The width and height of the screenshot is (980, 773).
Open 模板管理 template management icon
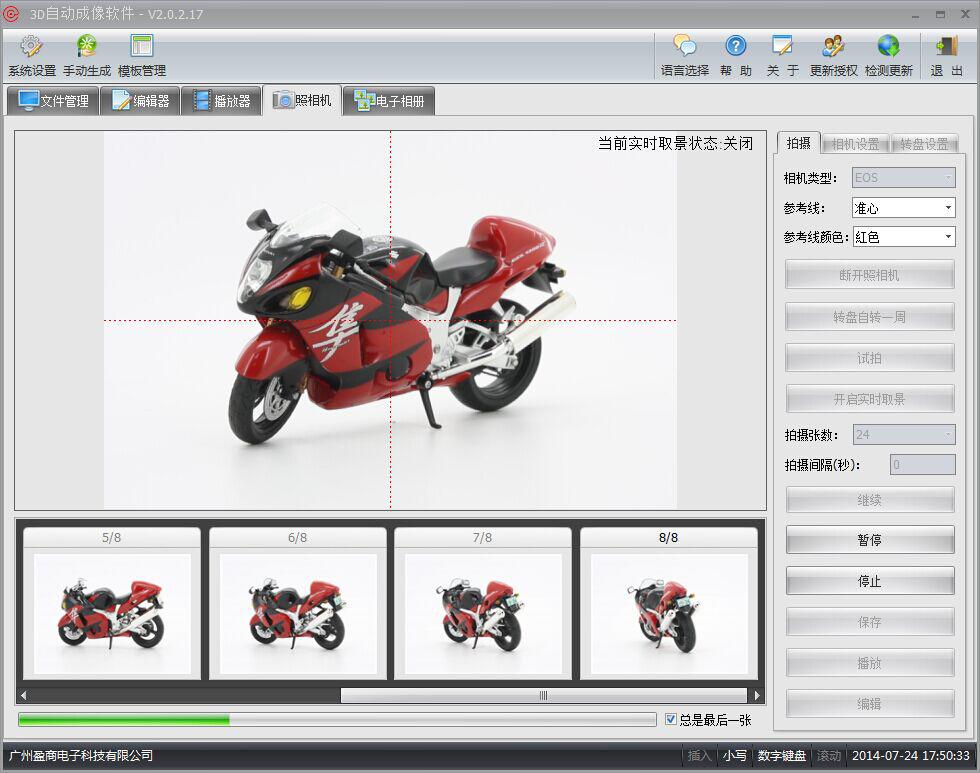coord(142,47)
